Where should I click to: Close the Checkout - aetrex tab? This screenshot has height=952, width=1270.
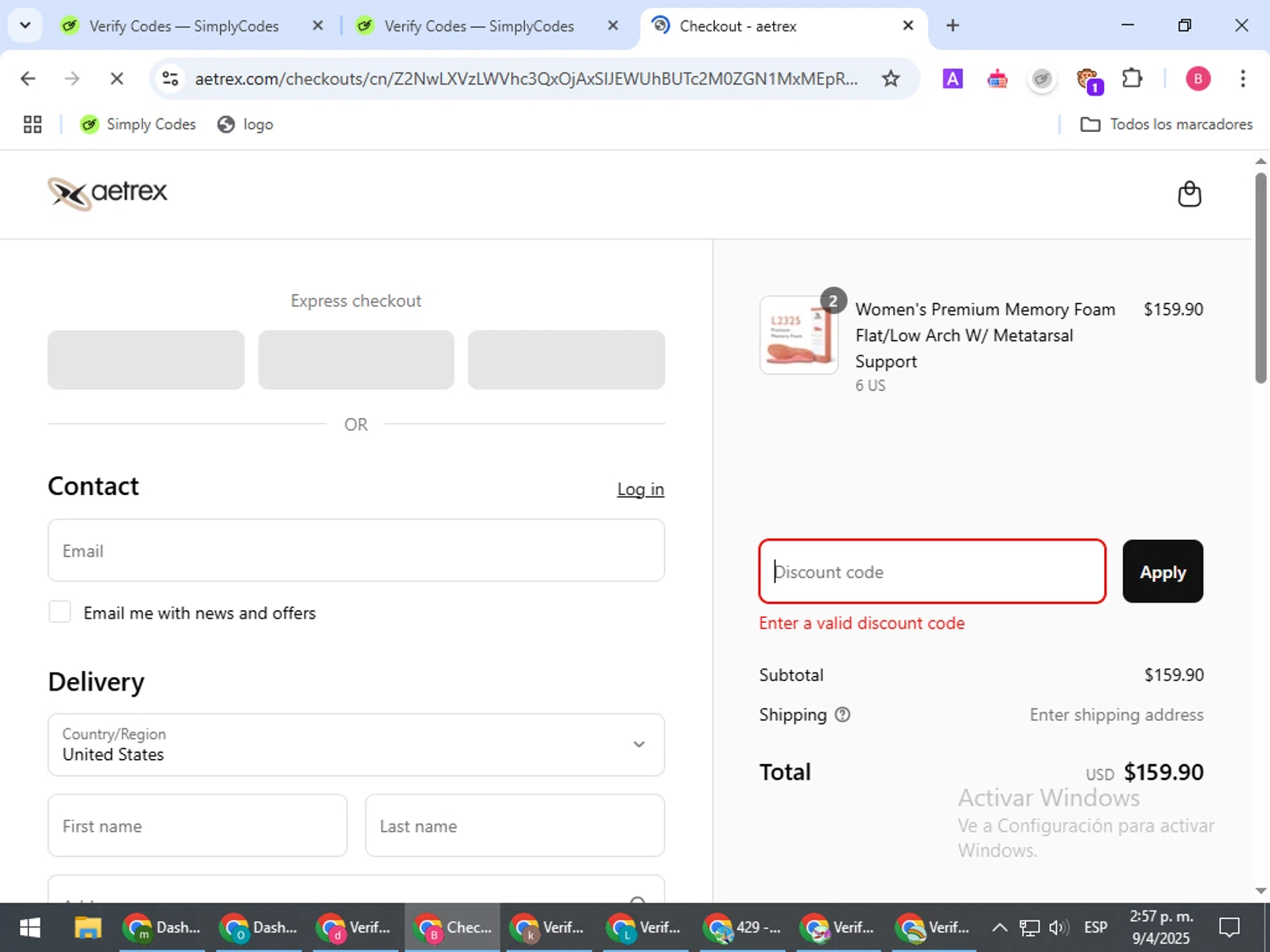click(x=908, y=25)
